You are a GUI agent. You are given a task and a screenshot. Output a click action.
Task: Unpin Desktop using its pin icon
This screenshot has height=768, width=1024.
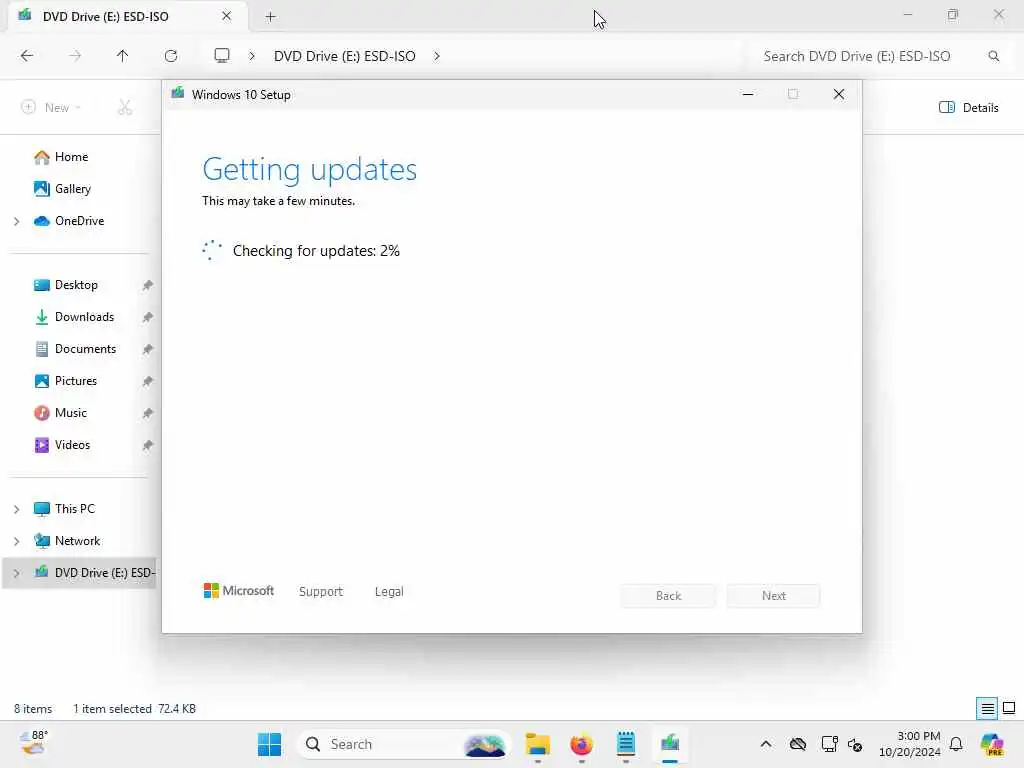pos(148,285)
